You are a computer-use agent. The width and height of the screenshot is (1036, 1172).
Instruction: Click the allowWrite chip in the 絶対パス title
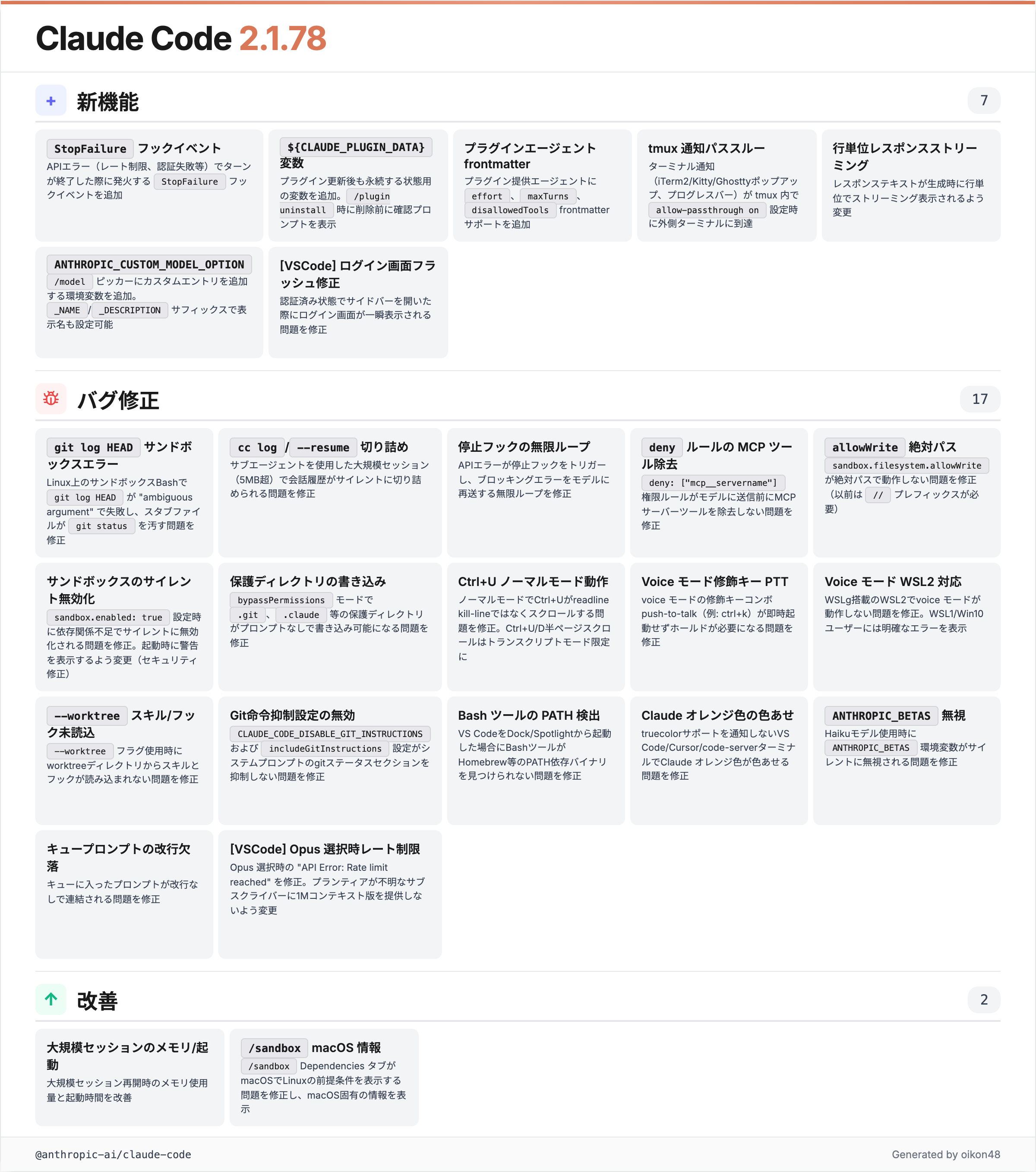(x=865, y=447)
